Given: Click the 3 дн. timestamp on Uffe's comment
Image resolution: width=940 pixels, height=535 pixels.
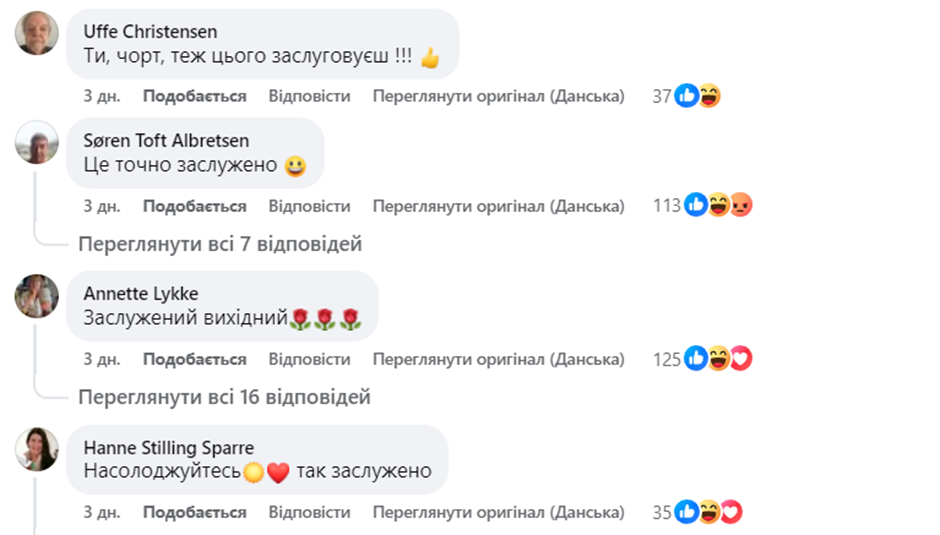Looking at the screenshot, I should pos(102,96).
